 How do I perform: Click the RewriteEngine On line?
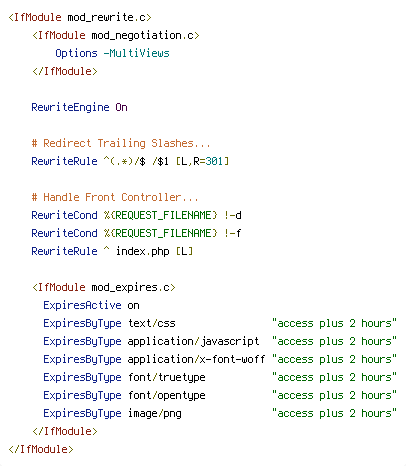pyautogui.click(x=79, y=107)
